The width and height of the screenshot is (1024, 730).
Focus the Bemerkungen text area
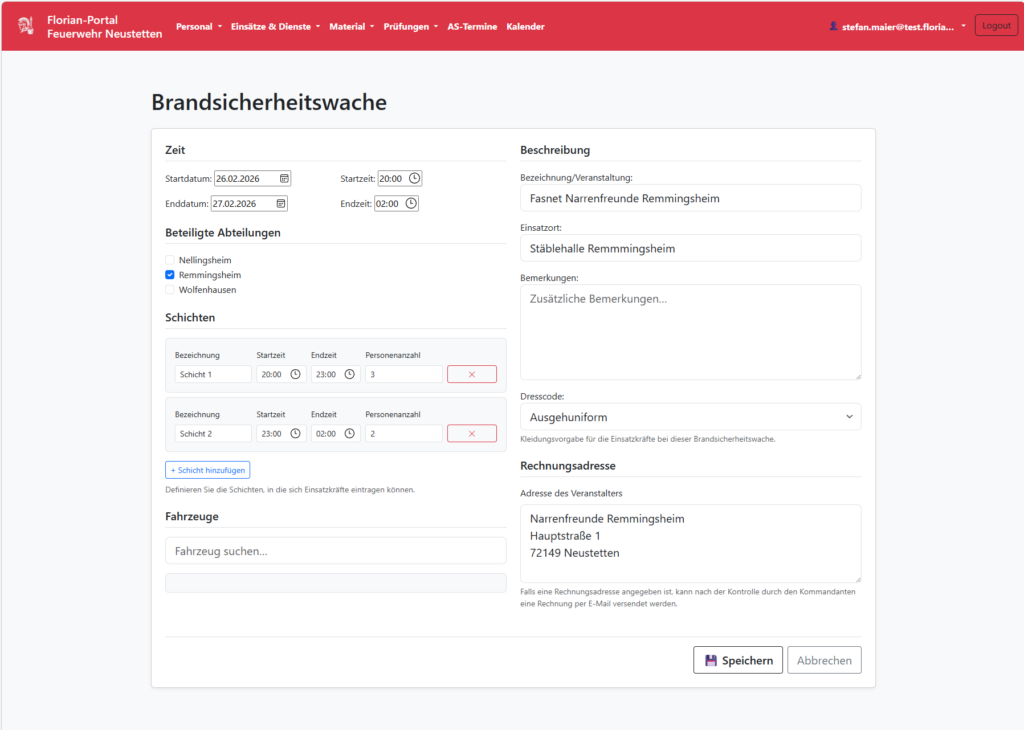pos(690,332)
